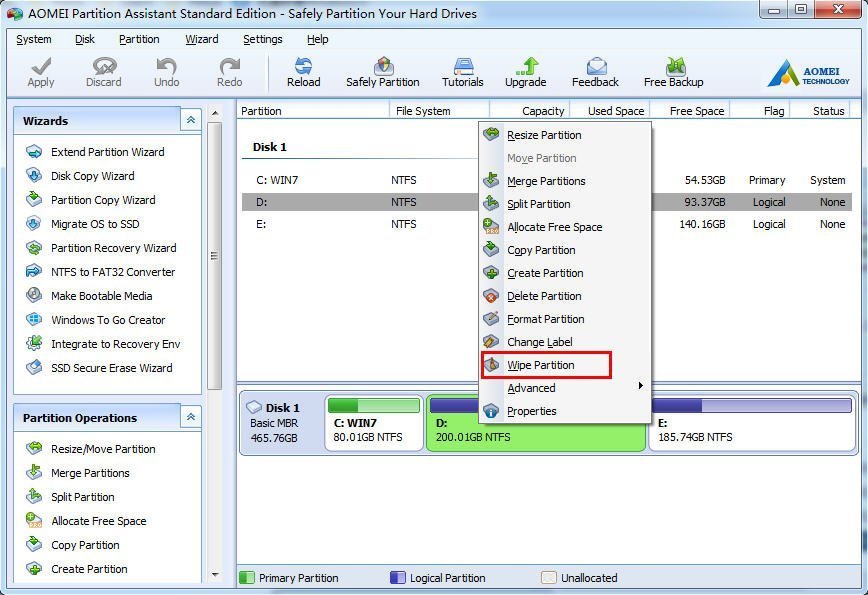The width and height of the screenshot is (868, 595).
Task: Open the Disk menu
Action: (x=85, y=39)
